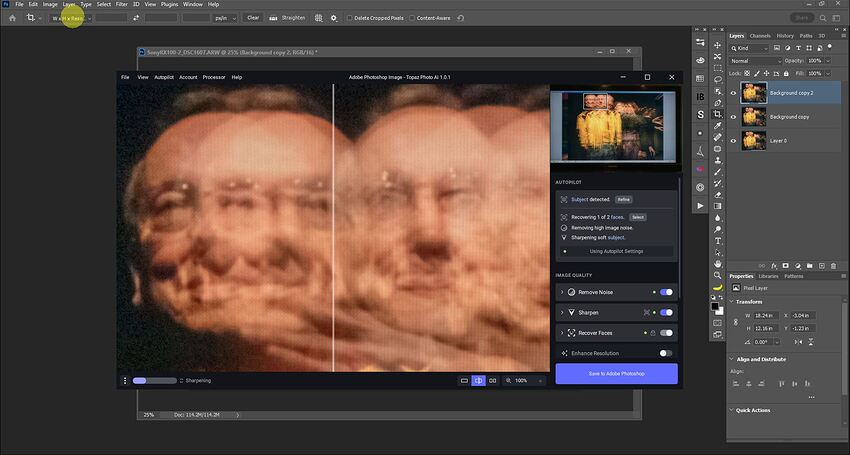The height and width of the screenshot is (455, 850).
Task: Open the layer Kind filter dropdown
Action: coord(750,48)
